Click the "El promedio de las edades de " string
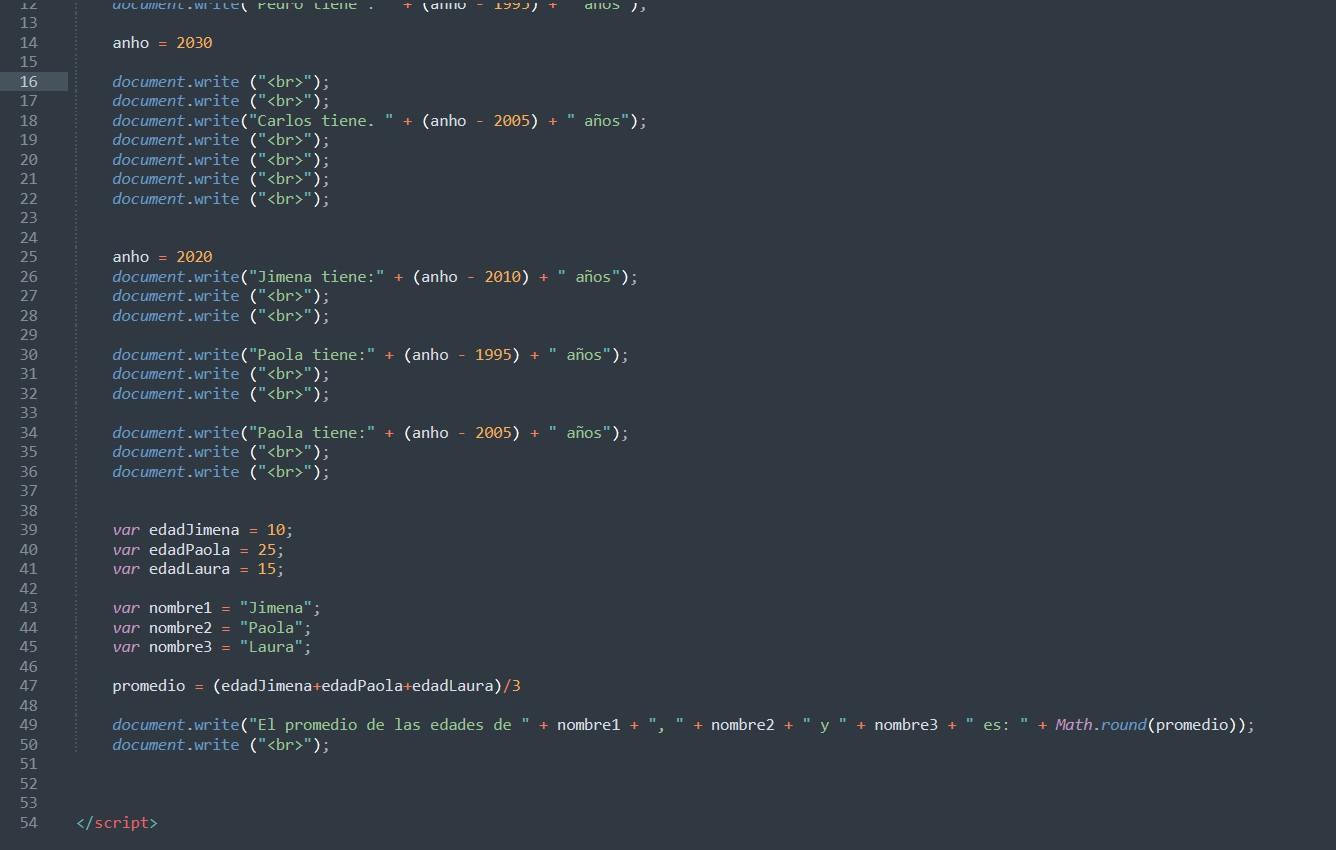1336x850 pixels. [389, 725]
